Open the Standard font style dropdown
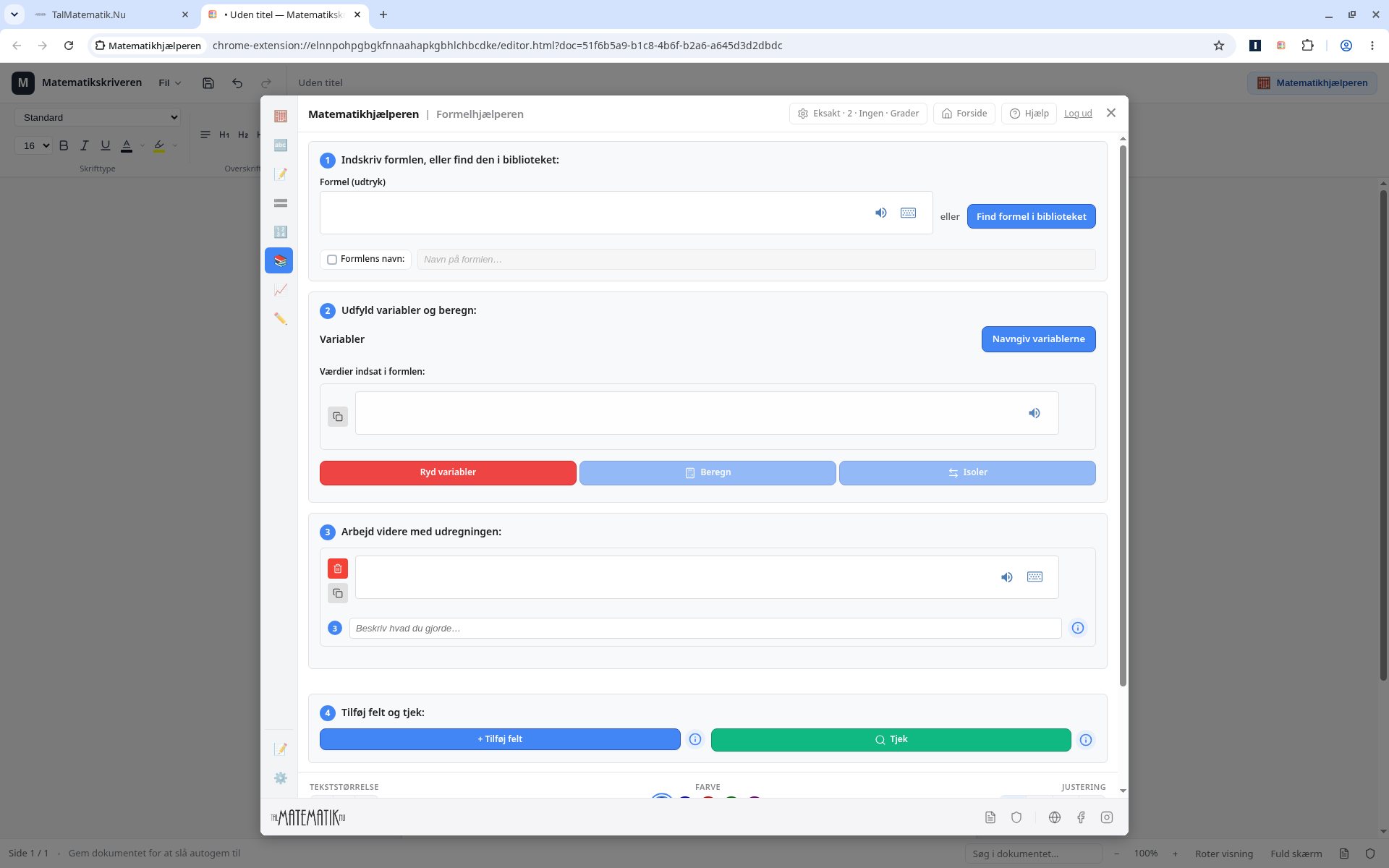The width and height of the screenshot is (1389, 868). (98, 117)
